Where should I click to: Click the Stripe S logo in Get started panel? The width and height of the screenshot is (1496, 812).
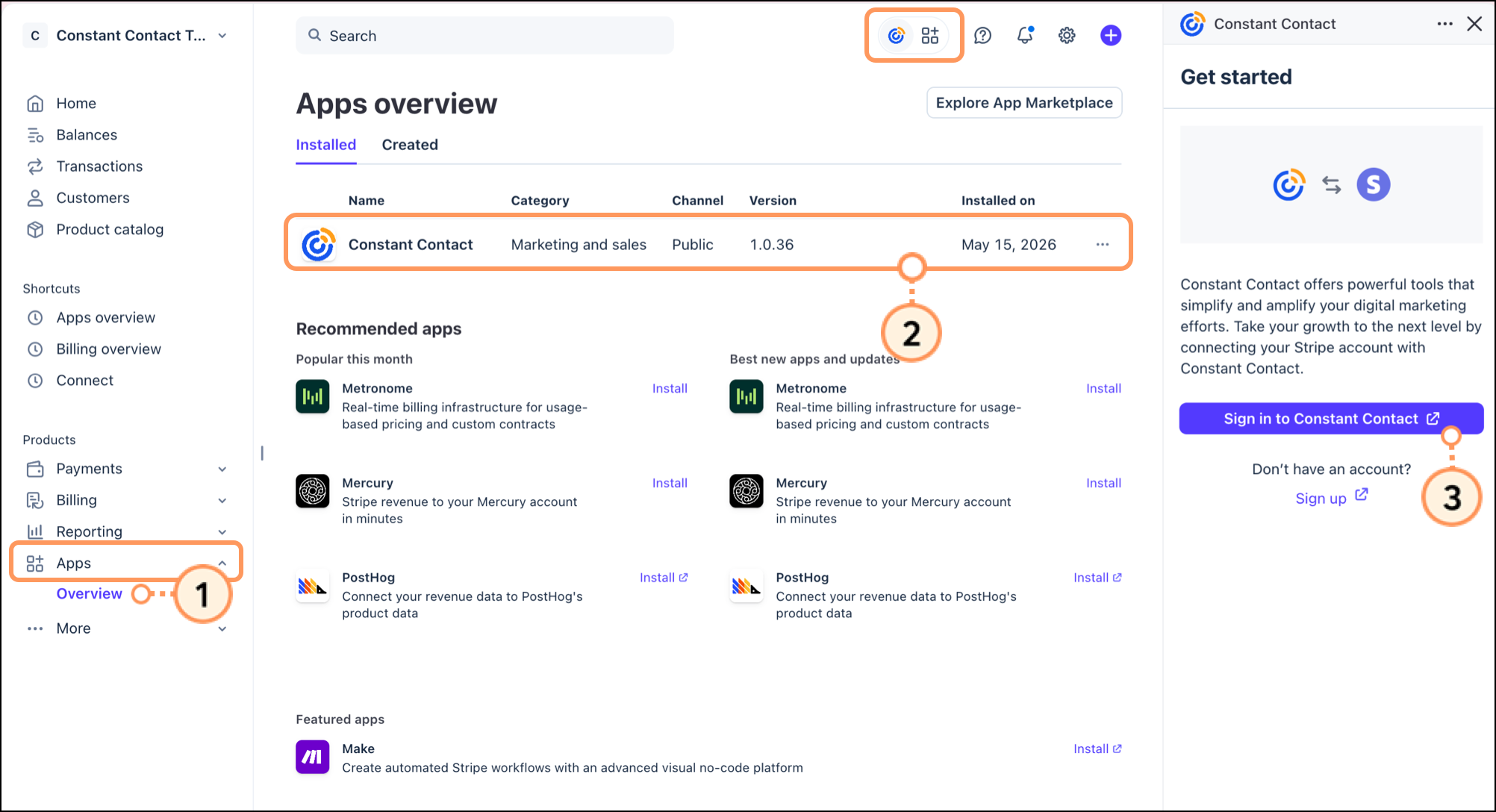click(x=1374, y=184)
